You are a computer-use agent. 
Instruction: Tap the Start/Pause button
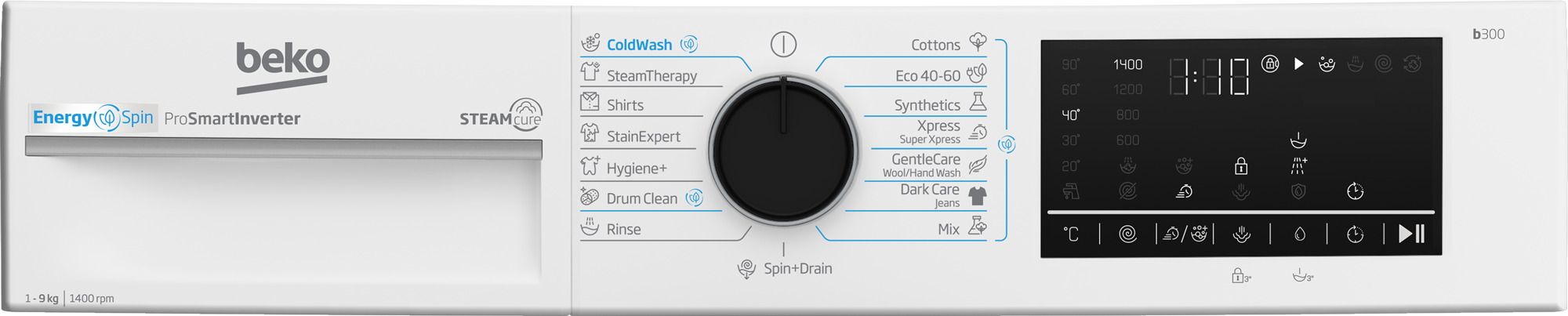click(1412, 234)
